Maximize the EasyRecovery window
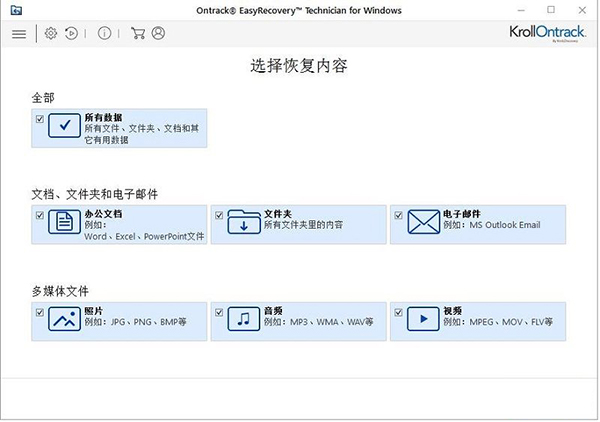 click(551, 10)
